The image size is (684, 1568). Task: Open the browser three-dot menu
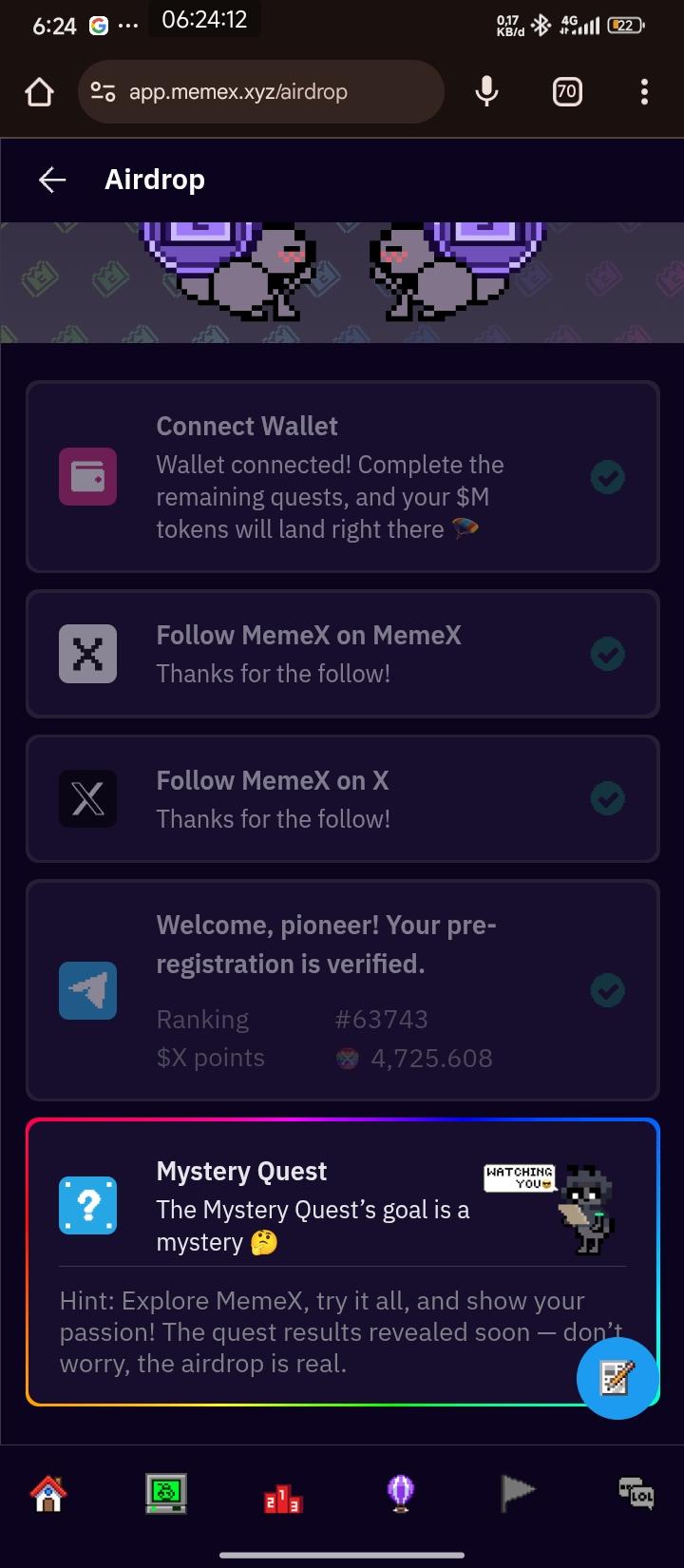click(644, 91)
